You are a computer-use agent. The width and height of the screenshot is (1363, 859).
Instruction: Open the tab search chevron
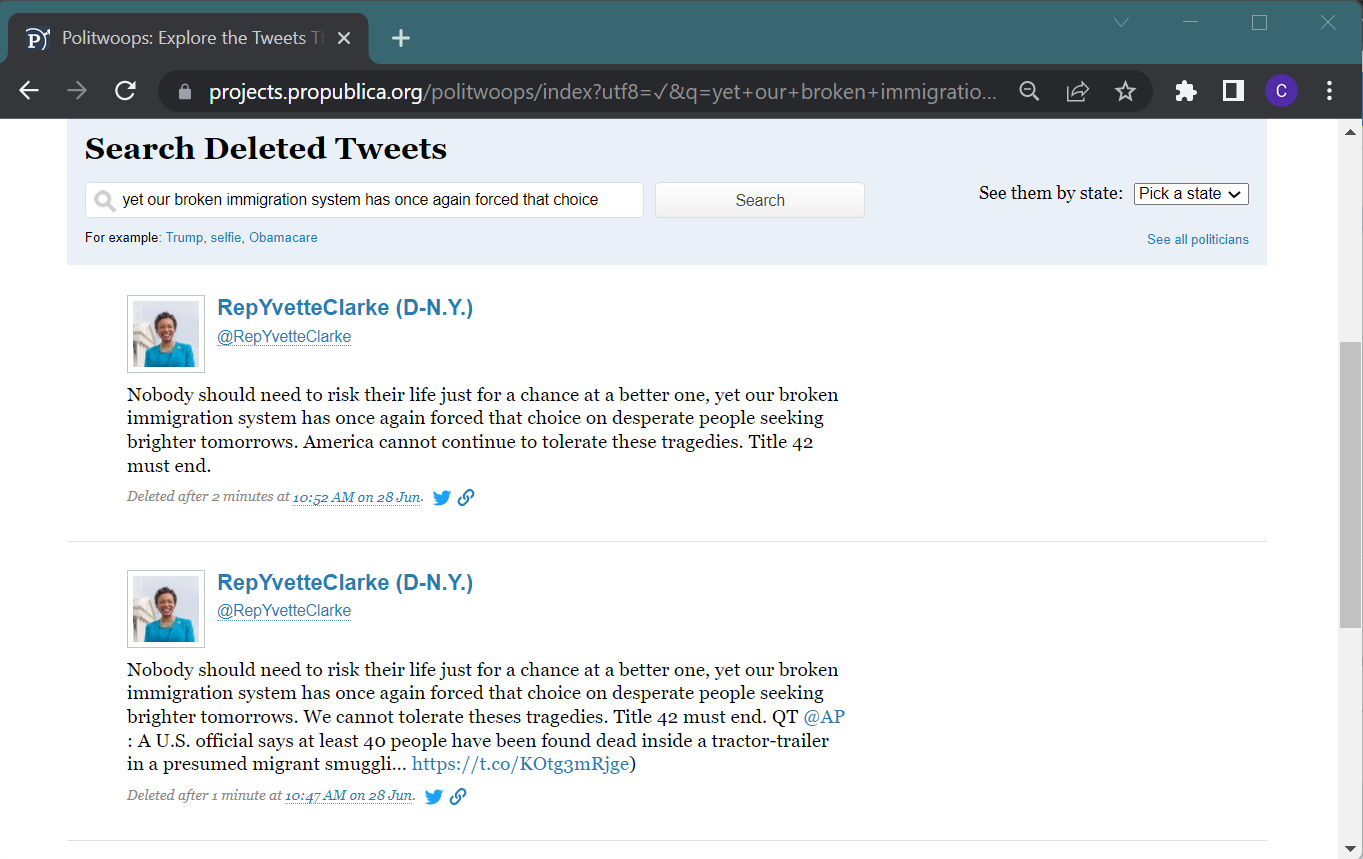pos(1122,22)
